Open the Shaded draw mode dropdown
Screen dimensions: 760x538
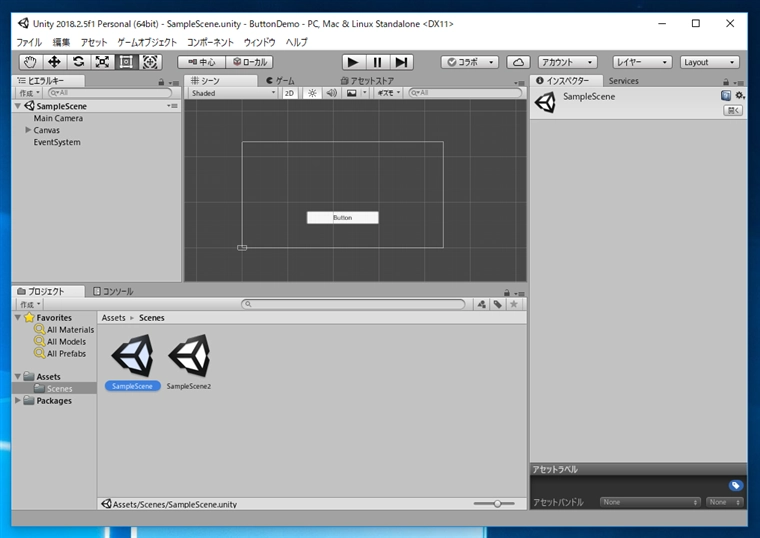[x=233, y=93]
